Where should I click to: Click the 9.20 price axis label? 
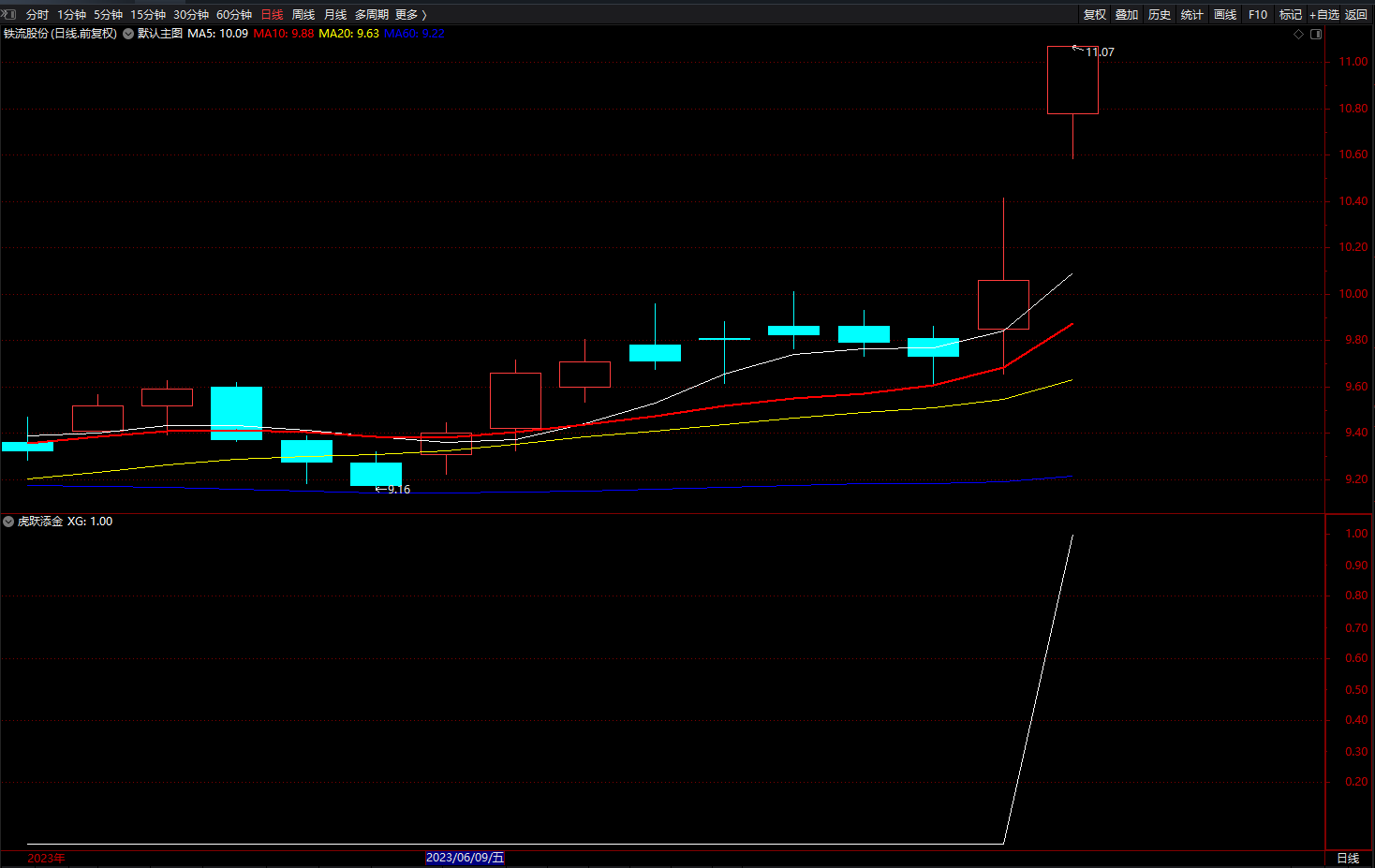click(1355, 479)
